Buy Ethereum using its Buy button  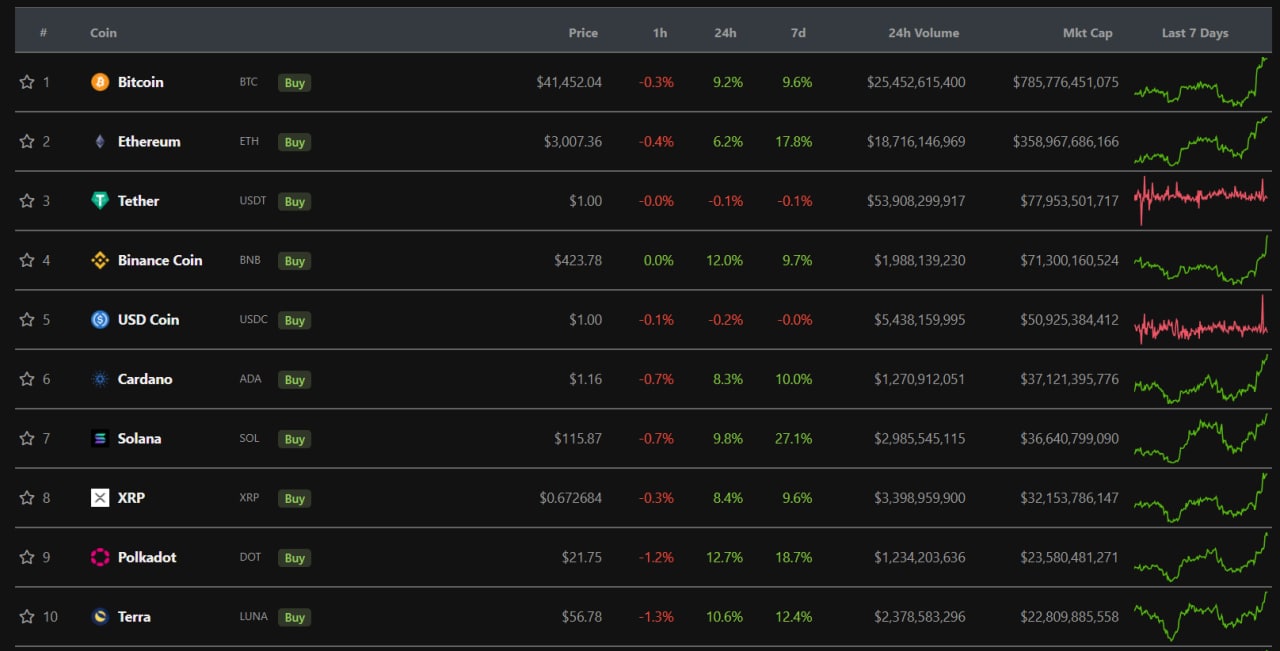click(294, 142)
